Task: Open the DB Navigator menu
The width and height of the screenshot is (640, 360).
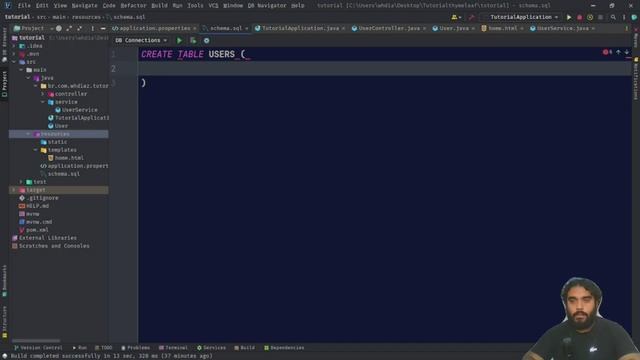Action: point(267,6)
